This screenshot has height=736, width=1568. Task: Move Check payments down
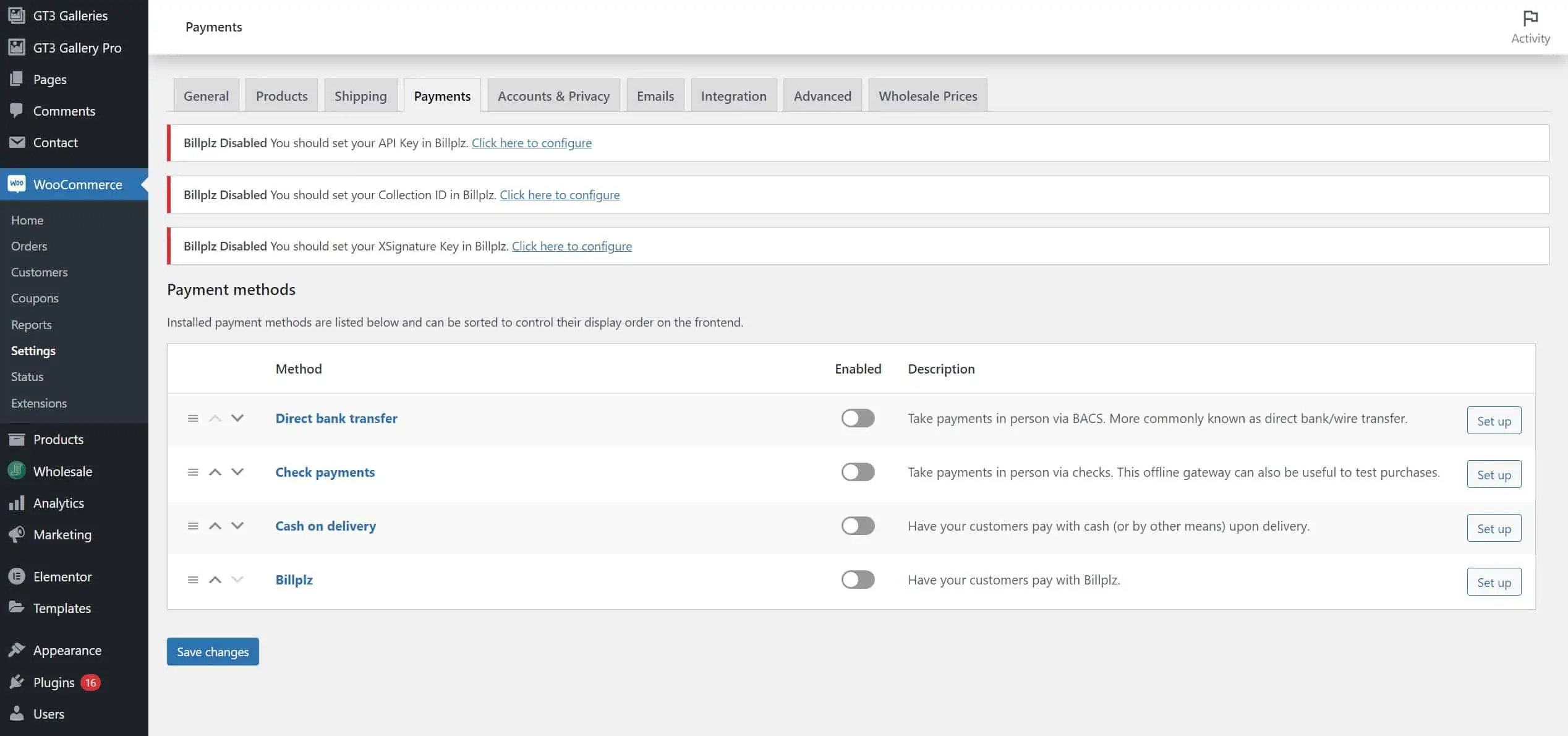[237, 472]
